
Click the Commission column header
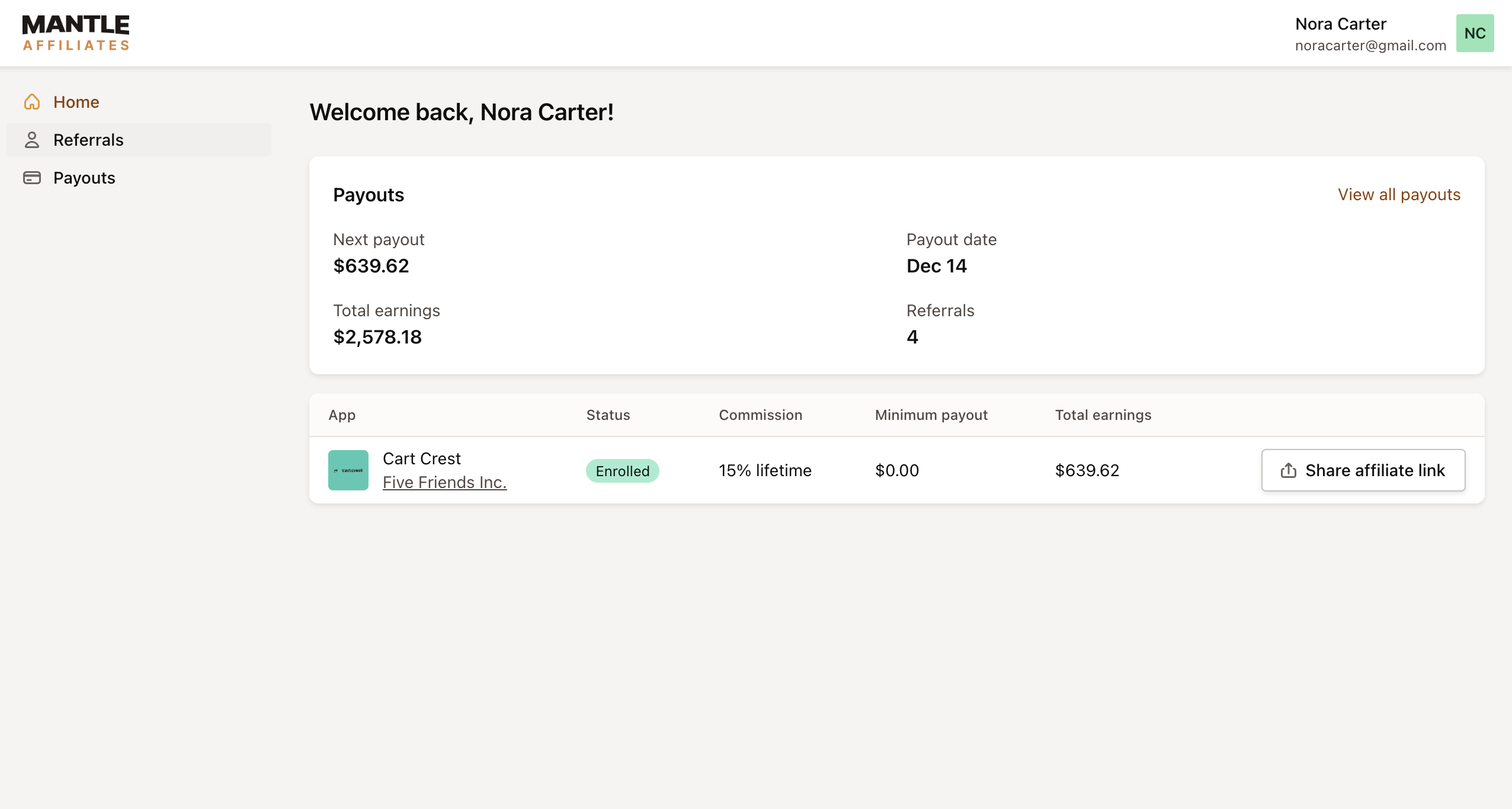pos(760,415)
